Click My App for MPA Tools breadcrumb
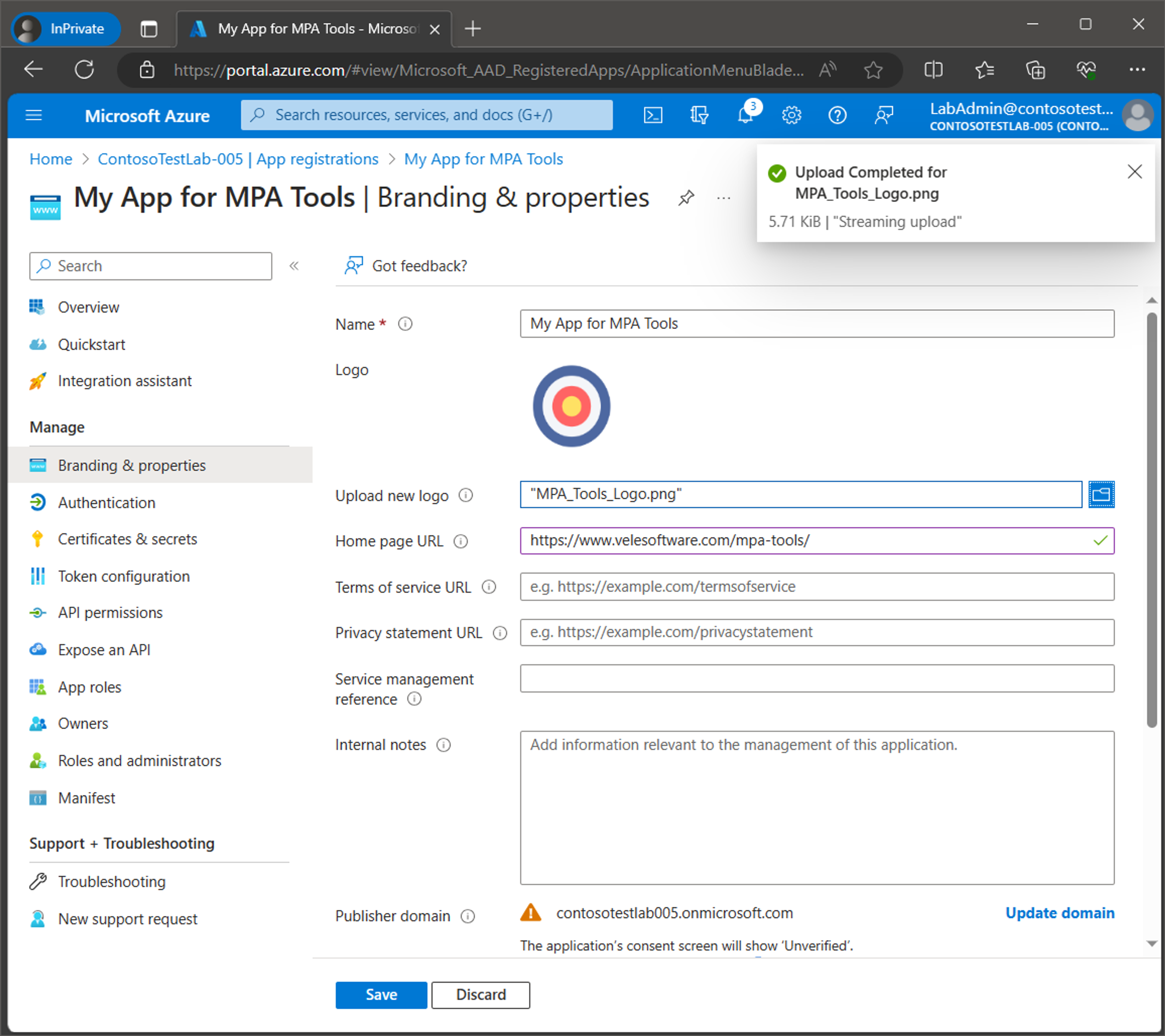1165x1036 pixels. pos(483,159)
